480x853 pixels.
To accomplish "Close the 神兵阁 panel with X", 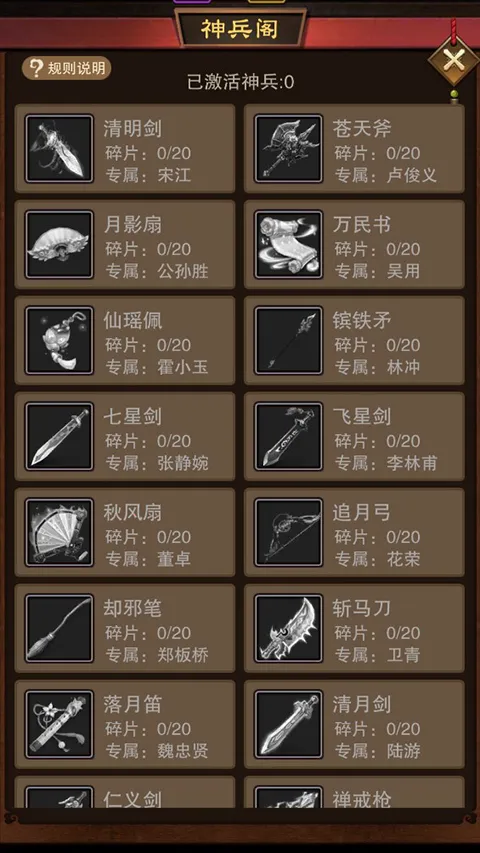I will pos(453,61).
